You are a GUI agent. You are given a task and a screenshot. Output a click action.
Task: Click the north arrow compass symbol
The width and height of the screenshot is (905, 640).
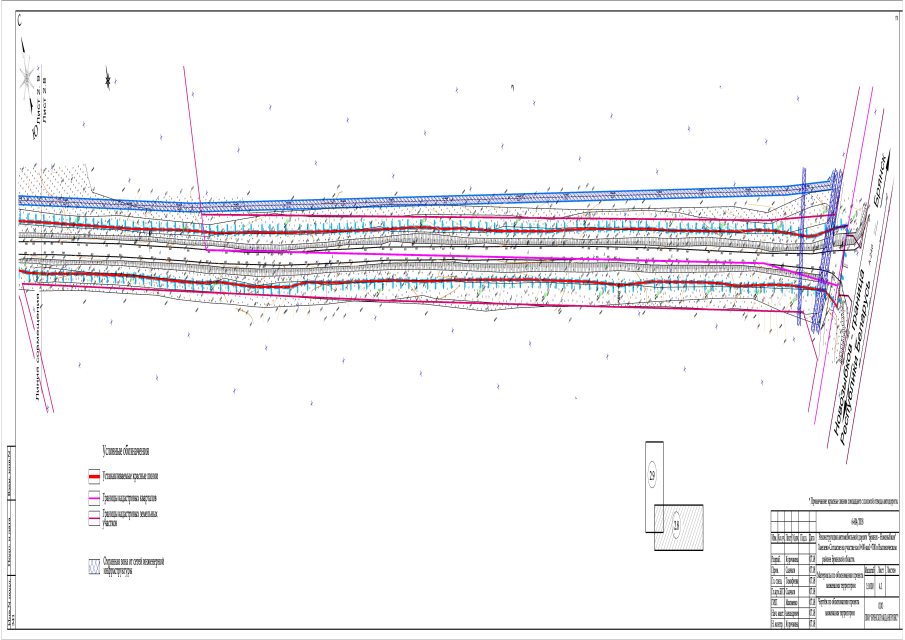(27, 78)
